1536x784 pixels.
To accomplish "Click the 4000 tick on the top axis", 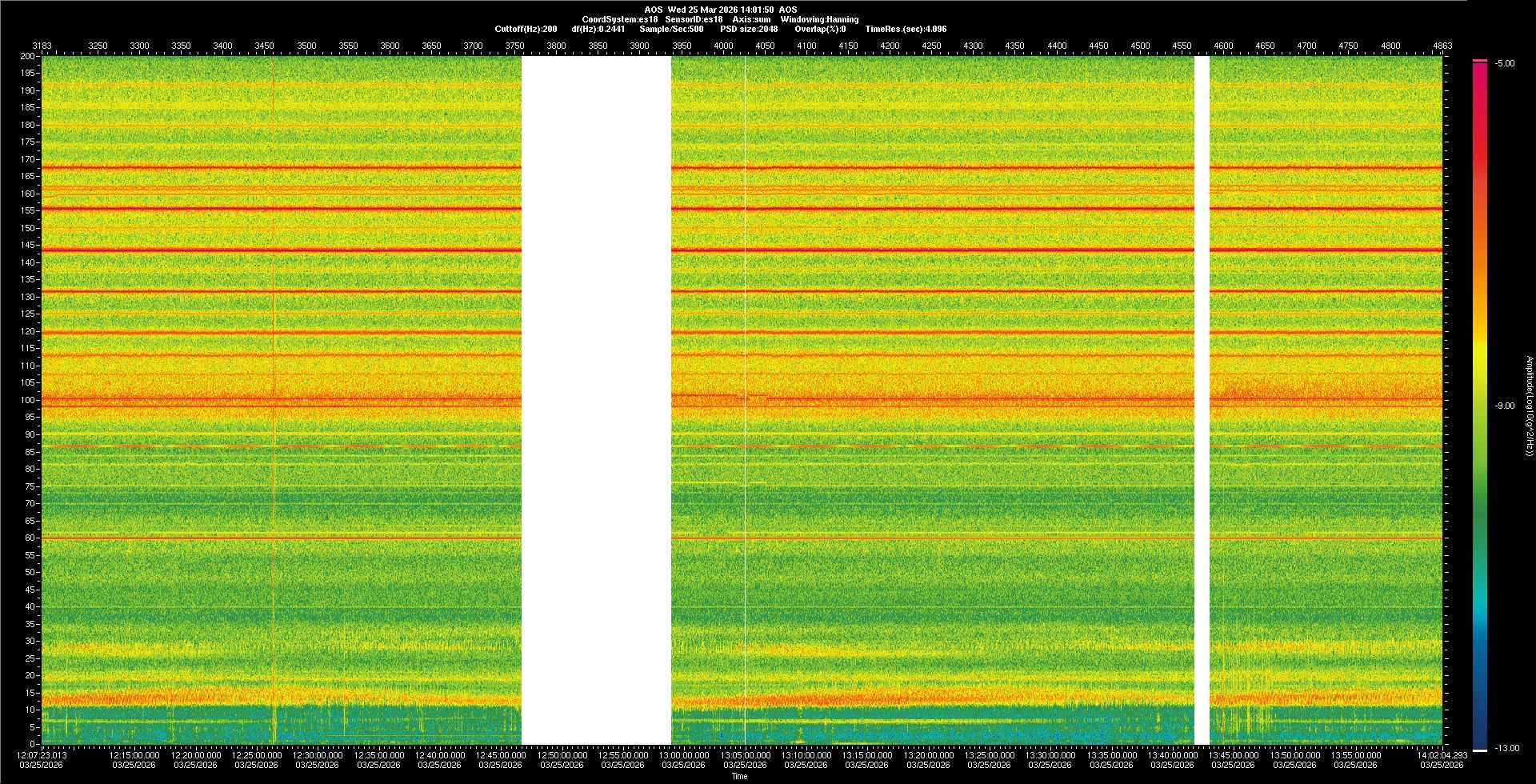I will pos(723,46).
